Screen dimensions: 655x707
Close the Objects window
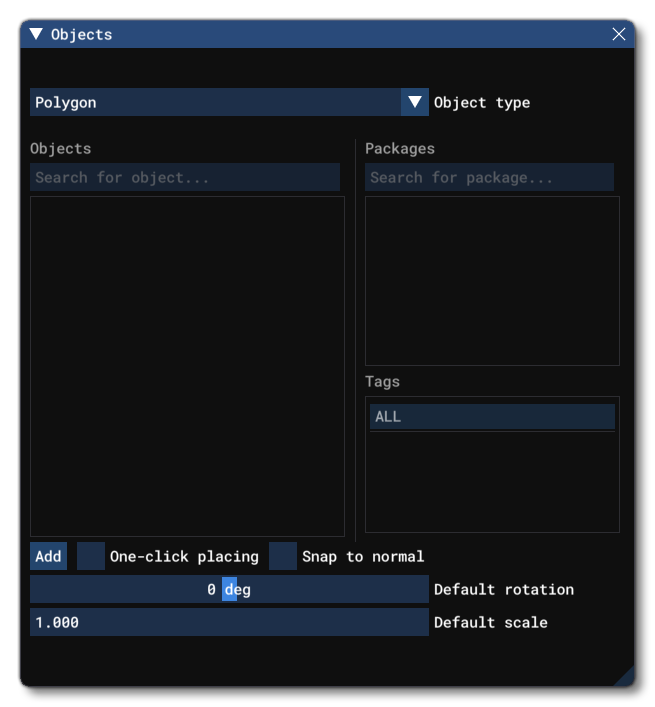(x=619, y=34)
